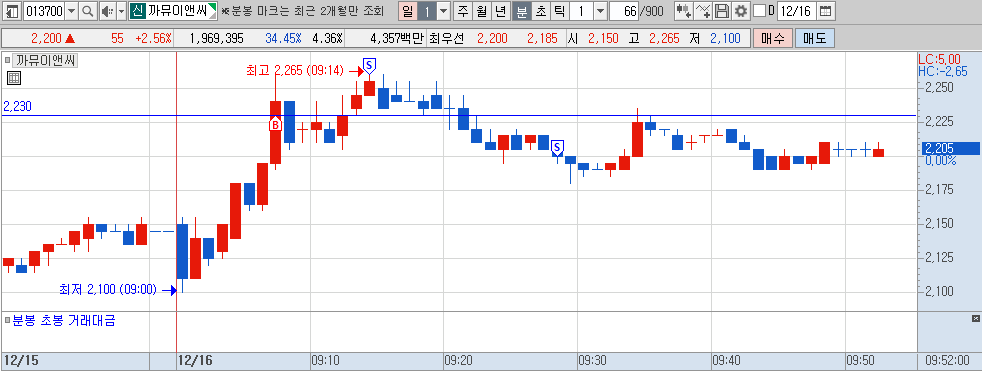This screenshot has width=982, height=371.
Task: Click the high price 2,265 in quote bar
Action: pyautogui.click(x=663, y=38)
